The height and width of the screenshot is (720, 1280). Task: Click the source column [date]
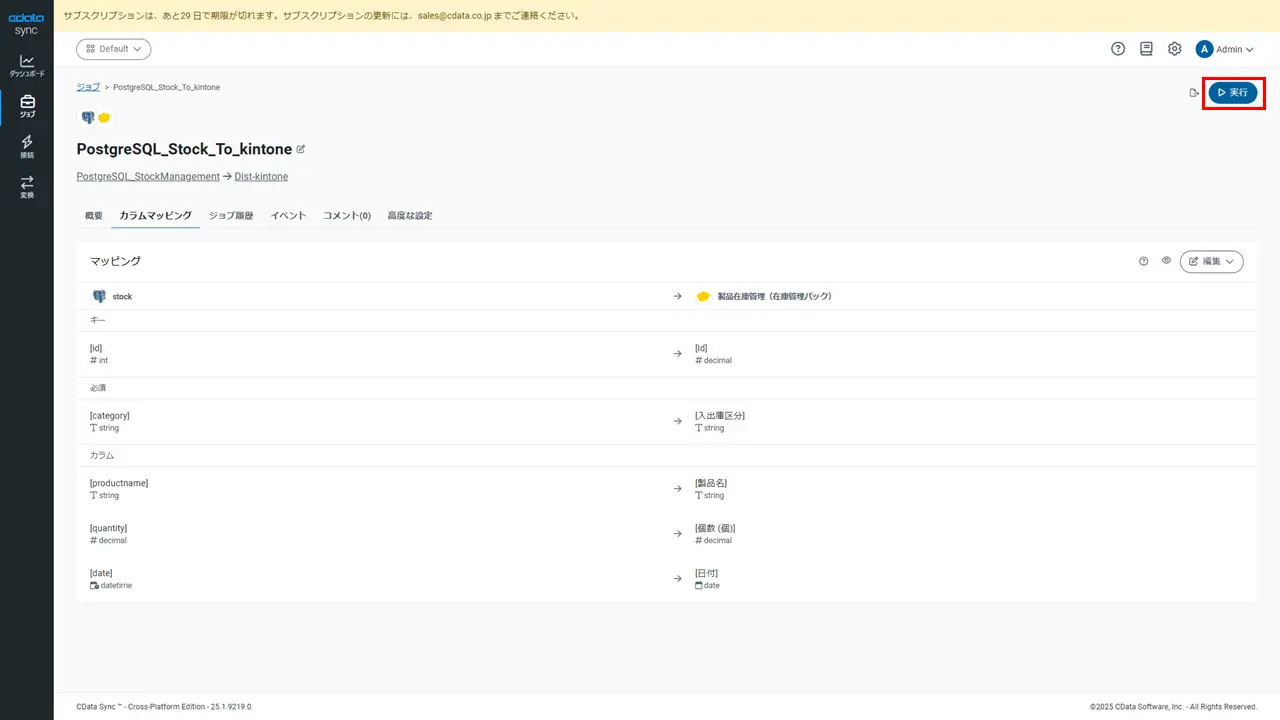point(101,573)
